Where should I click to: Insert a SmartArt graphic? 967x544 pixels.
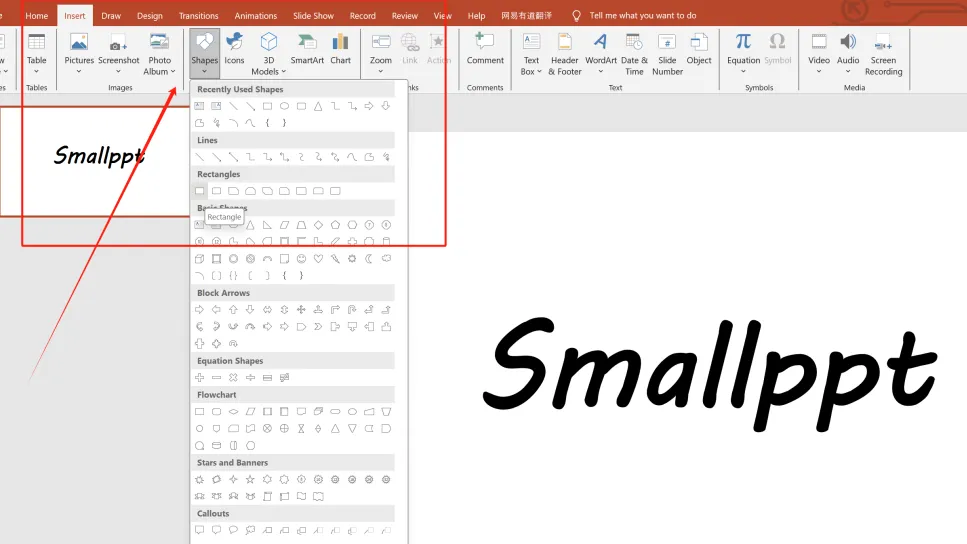[307, 49]
